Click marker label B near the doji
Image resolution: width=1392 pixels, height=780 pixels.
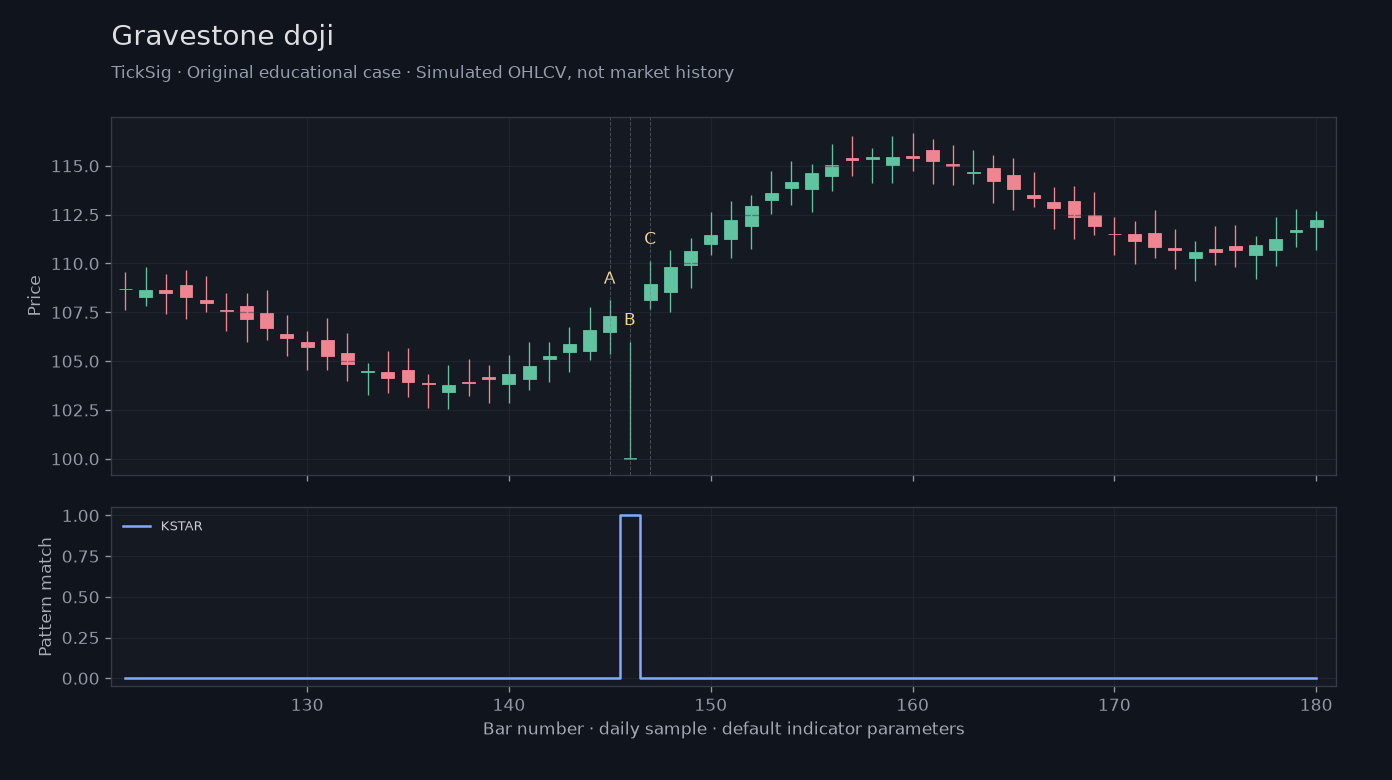pyautogui.click(x=629, y=320)
